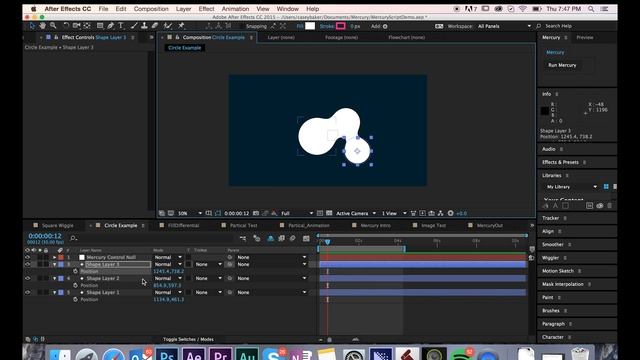Switch to Mercury Intro timeline tab

point(376,225)
